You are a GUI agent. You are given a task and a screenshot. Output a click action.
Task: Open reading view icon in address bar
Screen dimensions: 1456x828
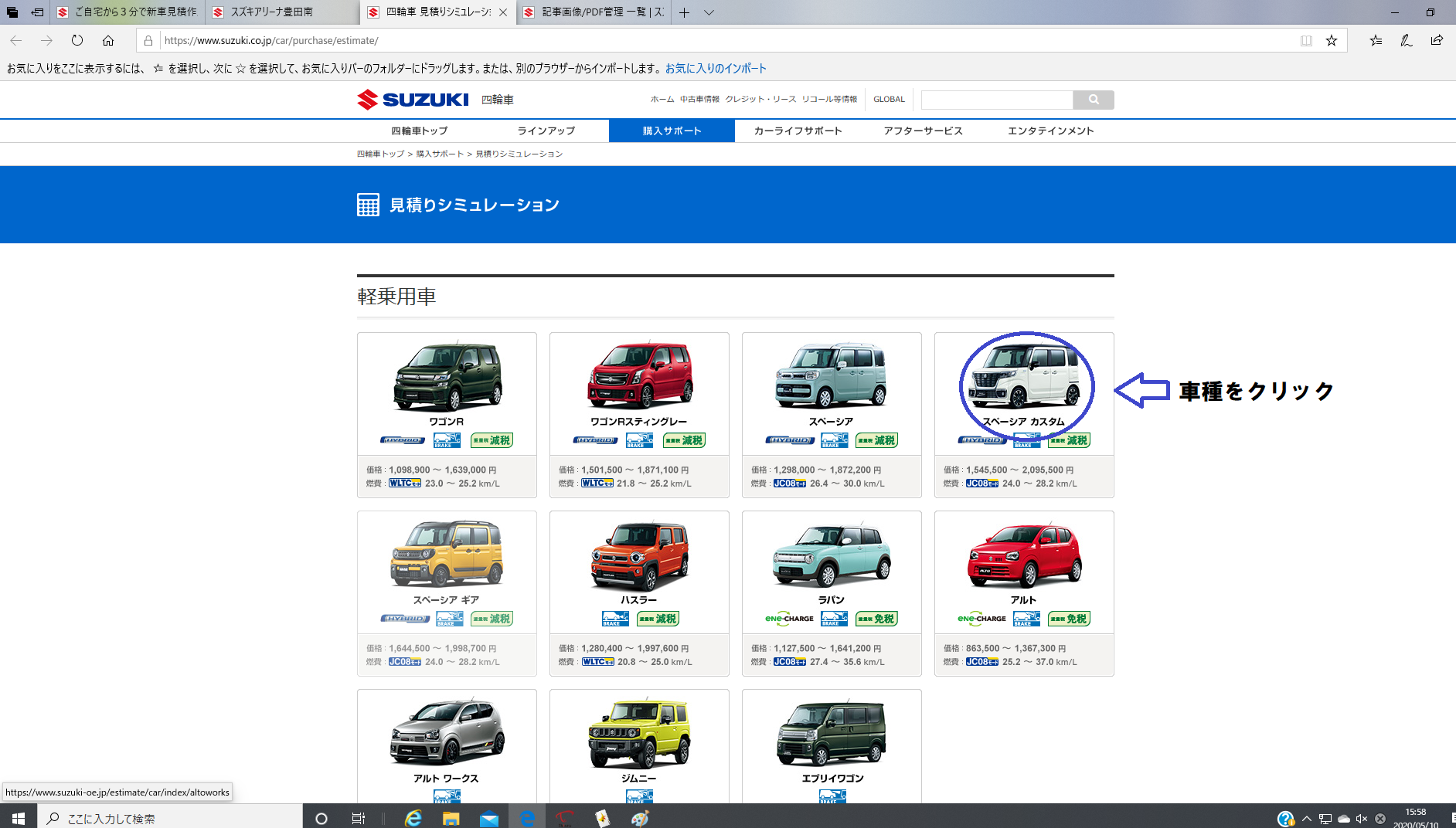1306,40
